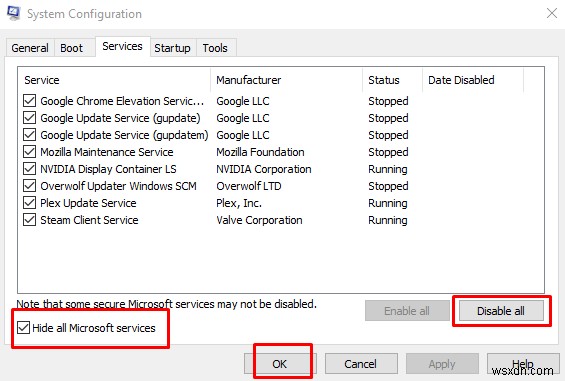Click Stopped status of Overwolf Updater
Screen dimensions: 565x381
click(x=388, y=186)
